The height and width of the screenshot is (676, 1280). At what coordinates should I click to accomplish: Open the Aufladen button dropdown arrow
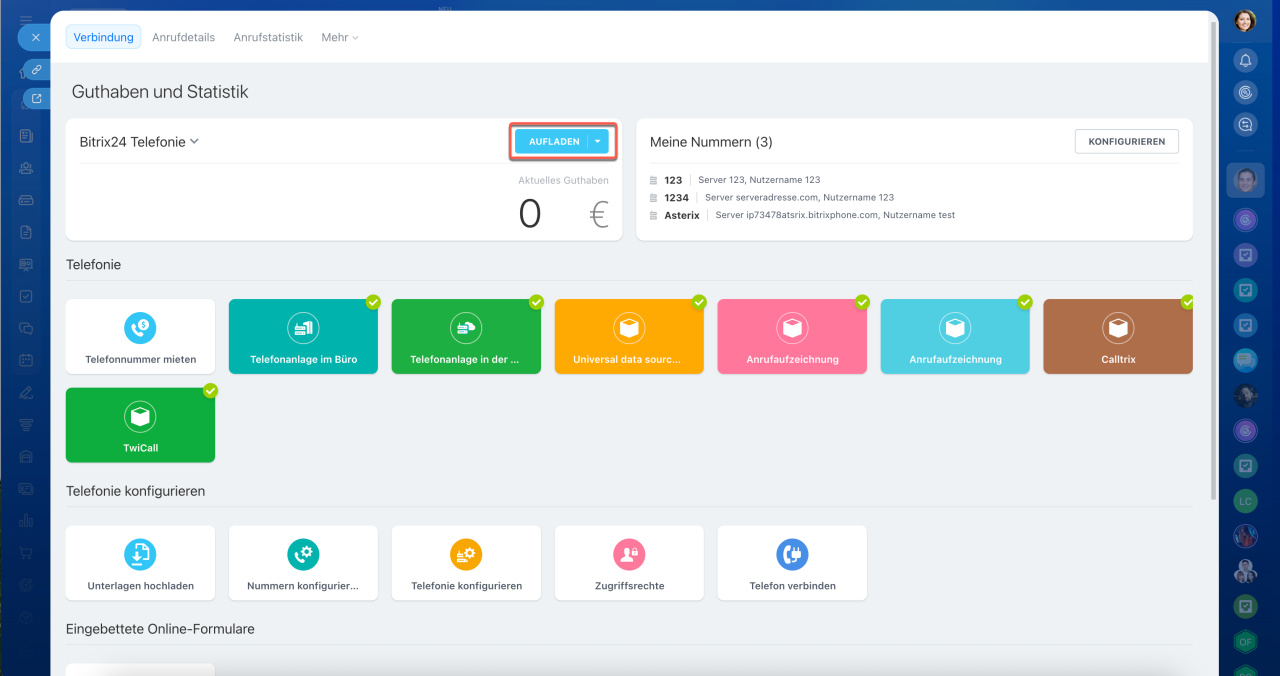(x=597, y=142)
